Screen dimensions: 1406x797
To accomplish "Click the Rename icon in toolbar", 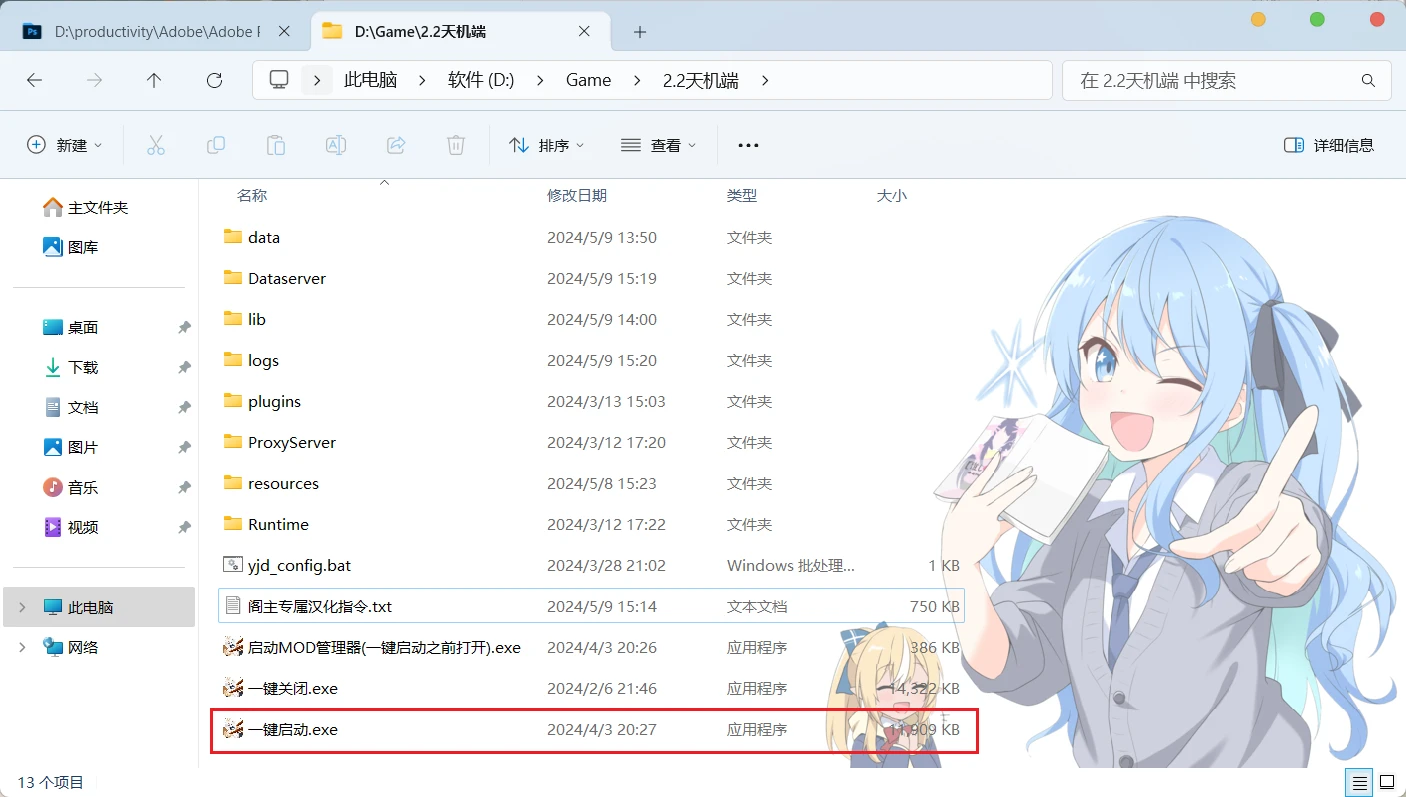I will (x=336, y=145).
